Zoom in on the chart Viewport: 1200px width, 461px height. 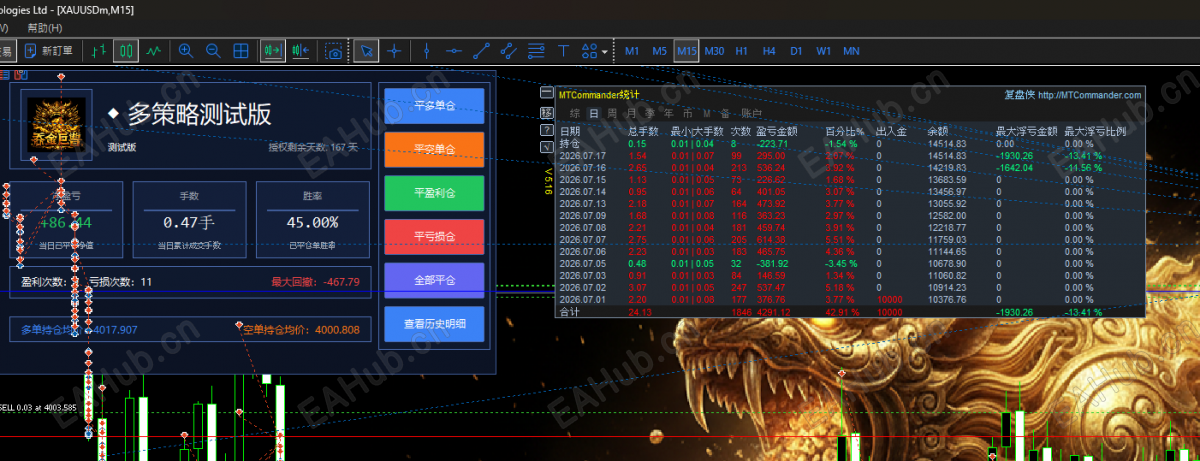click(186, 50)
